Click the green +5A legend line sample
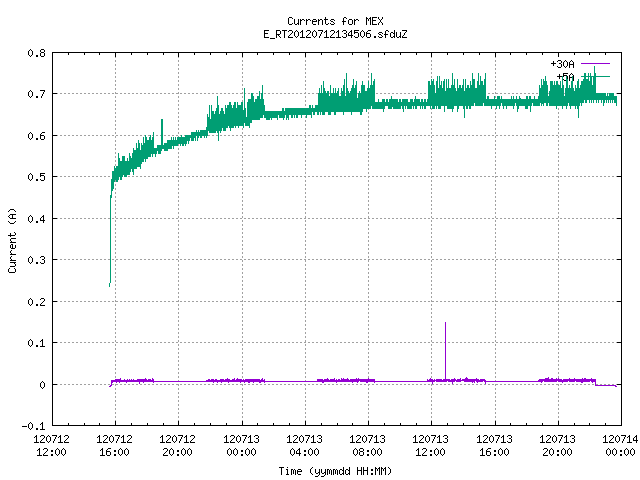The width and height of the screenshot is (640, 480). [595, 76]
